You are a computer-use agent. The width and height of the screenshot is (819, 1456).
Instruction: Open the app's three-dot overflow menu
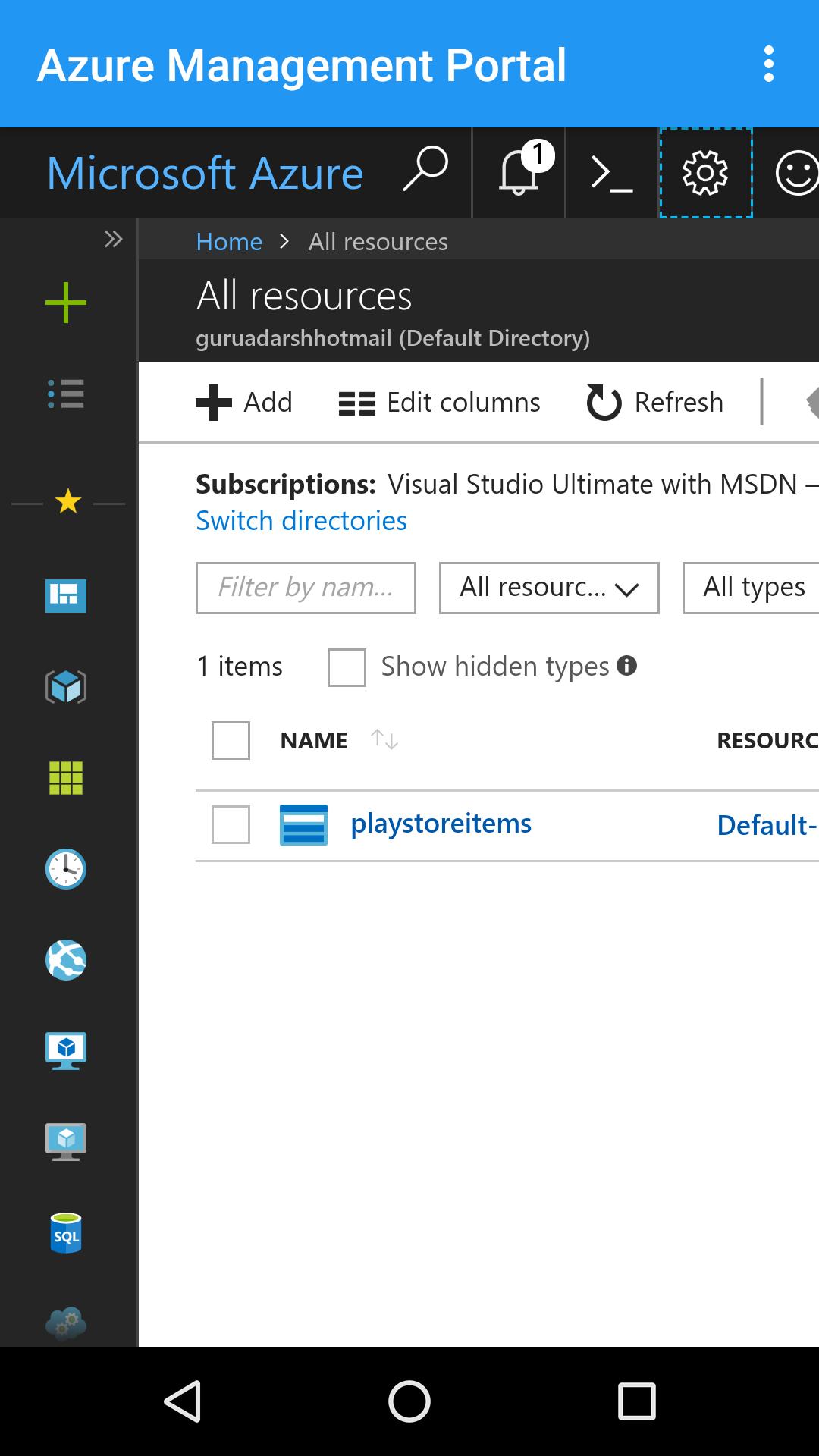(769, 64)
